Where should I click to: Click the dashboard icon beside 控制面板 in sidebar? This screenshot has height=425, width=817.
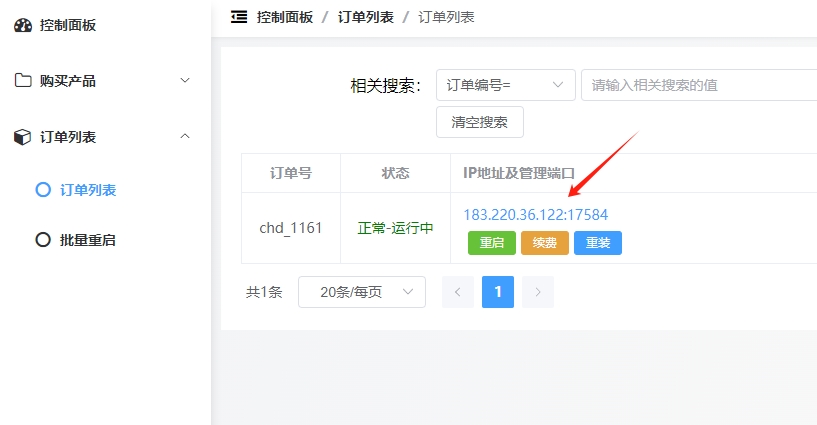(23, 25)
